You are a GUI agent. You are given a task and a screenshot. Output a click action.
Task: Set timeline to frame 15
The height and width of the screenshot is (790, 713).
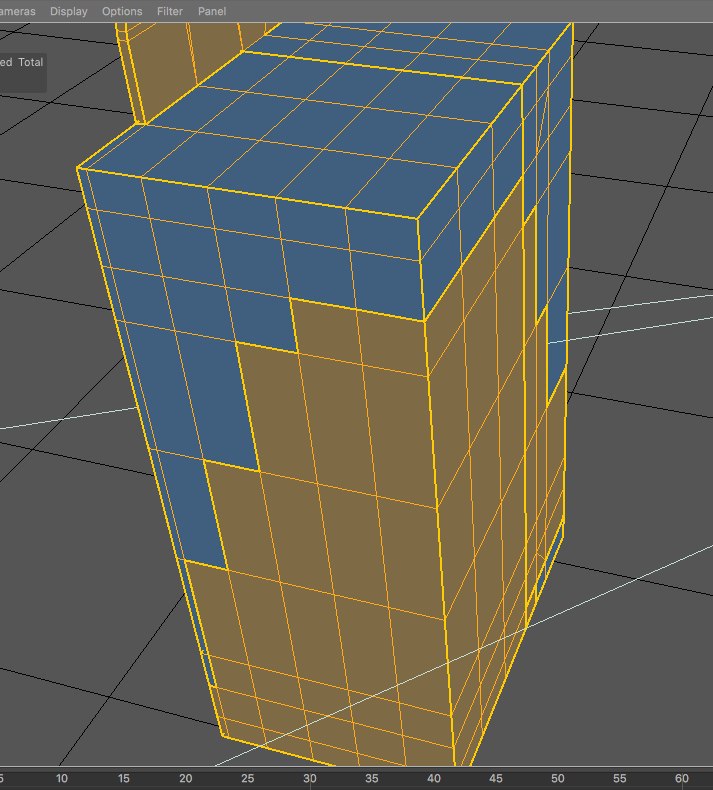pyautogui.click(x=123, y=778)
